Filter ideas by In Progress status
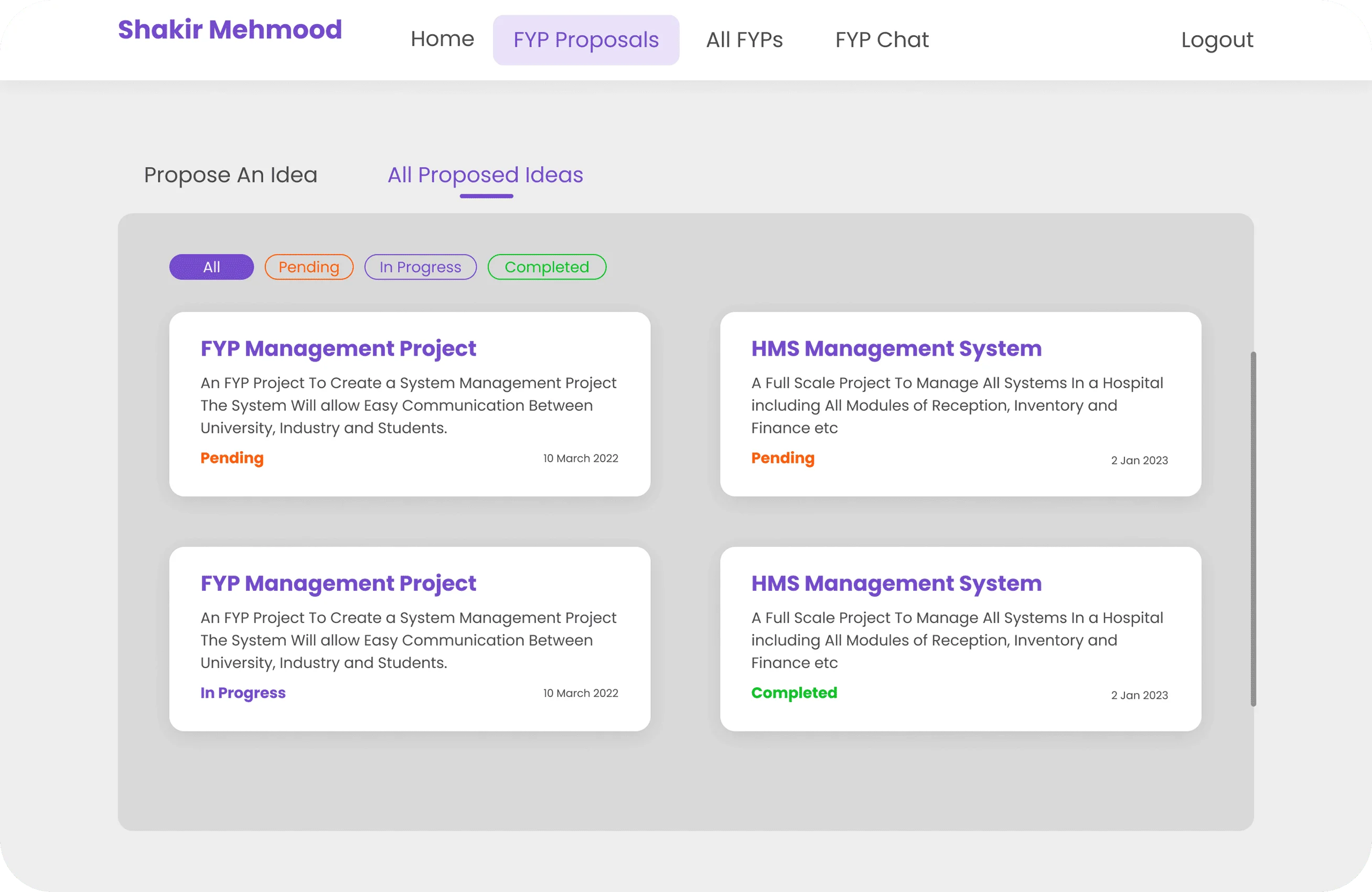The height and width of the screenshot is (892, 1372). [420, 267]
